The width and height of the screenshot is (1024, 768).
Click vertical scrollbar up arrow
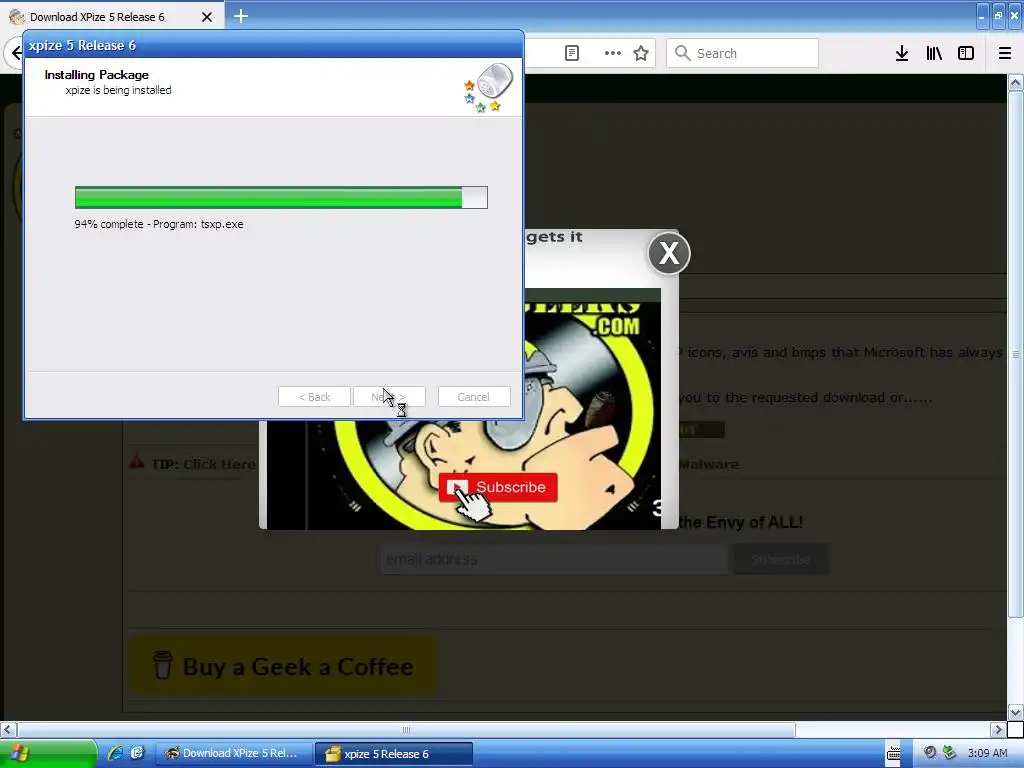point(1016,83)
